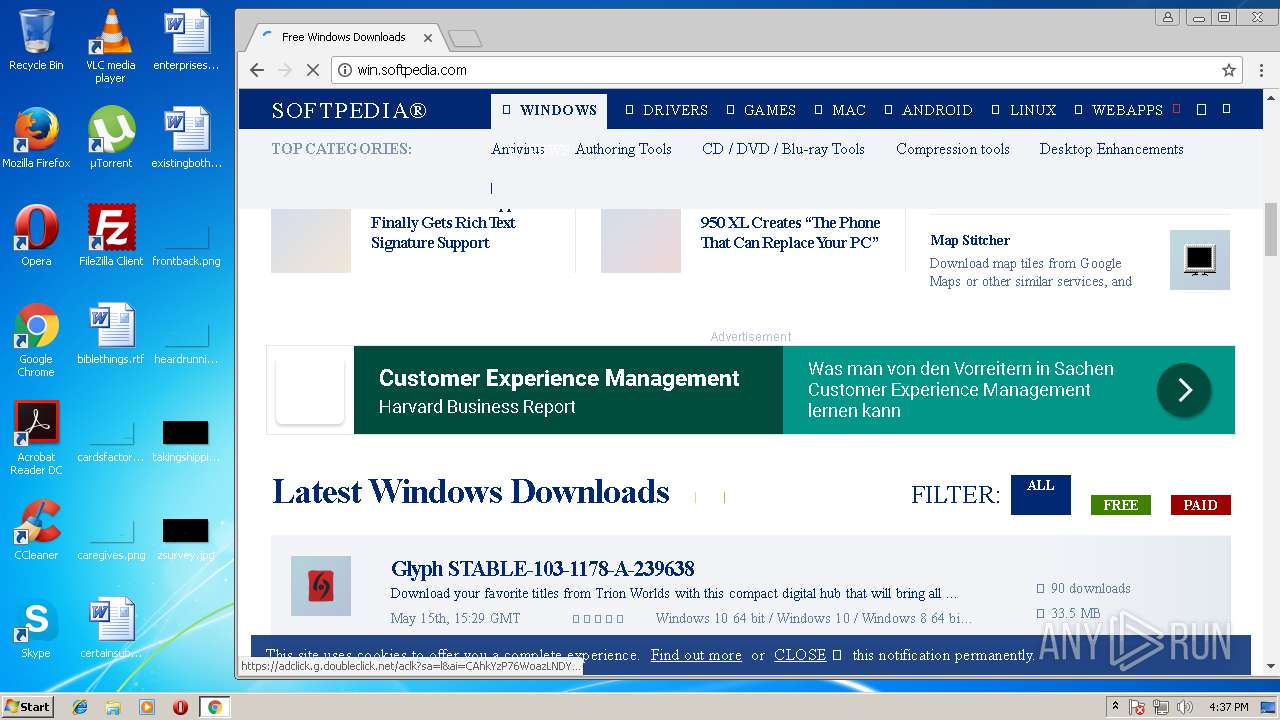Open the DRIVERS section
The width and height of the screenshot is (1280, 720).
tap(666, 110)
